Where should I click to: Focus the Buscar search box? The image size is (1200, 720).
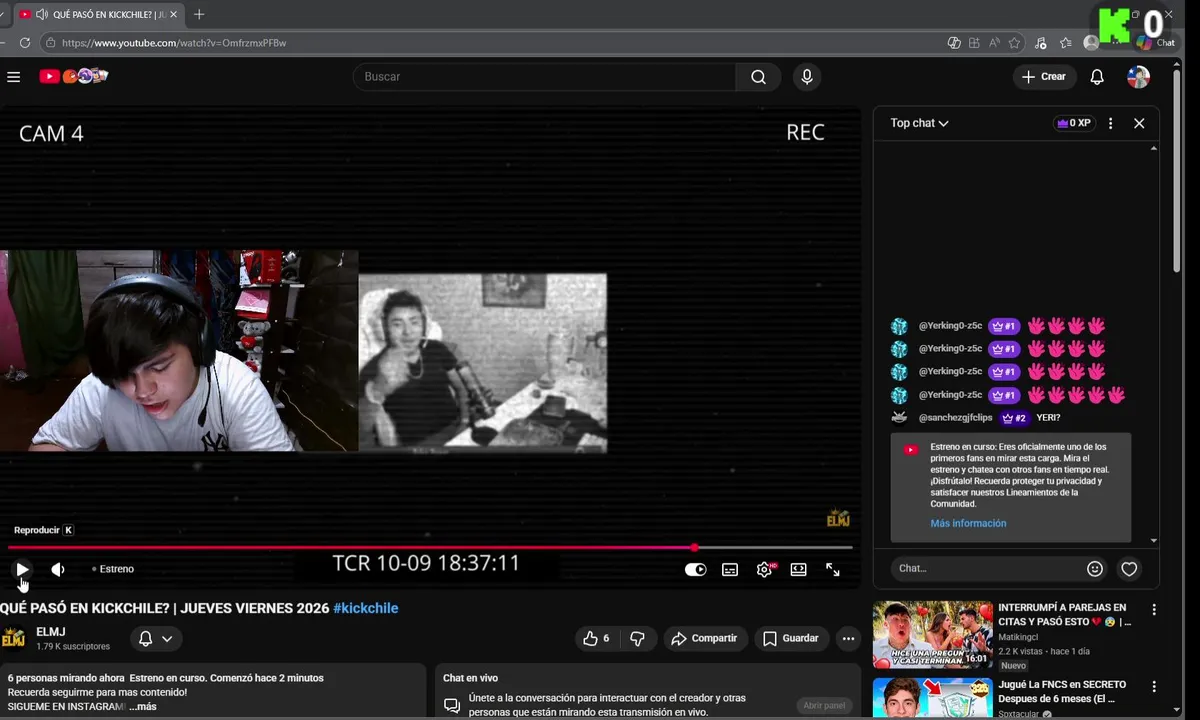coord(545,77)
